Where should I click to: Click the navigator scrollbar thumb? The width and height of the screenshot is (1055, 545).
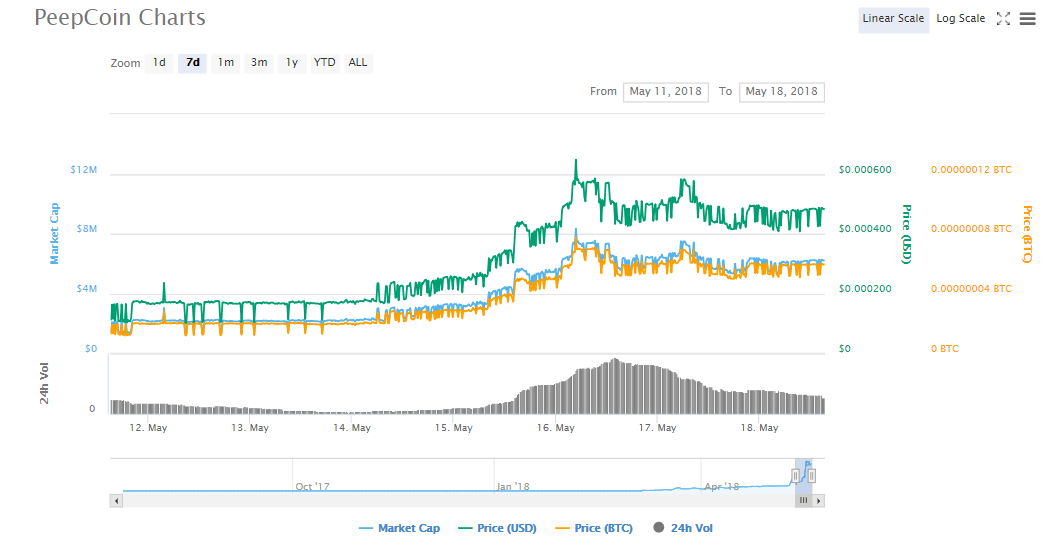[x=802, y=499]
